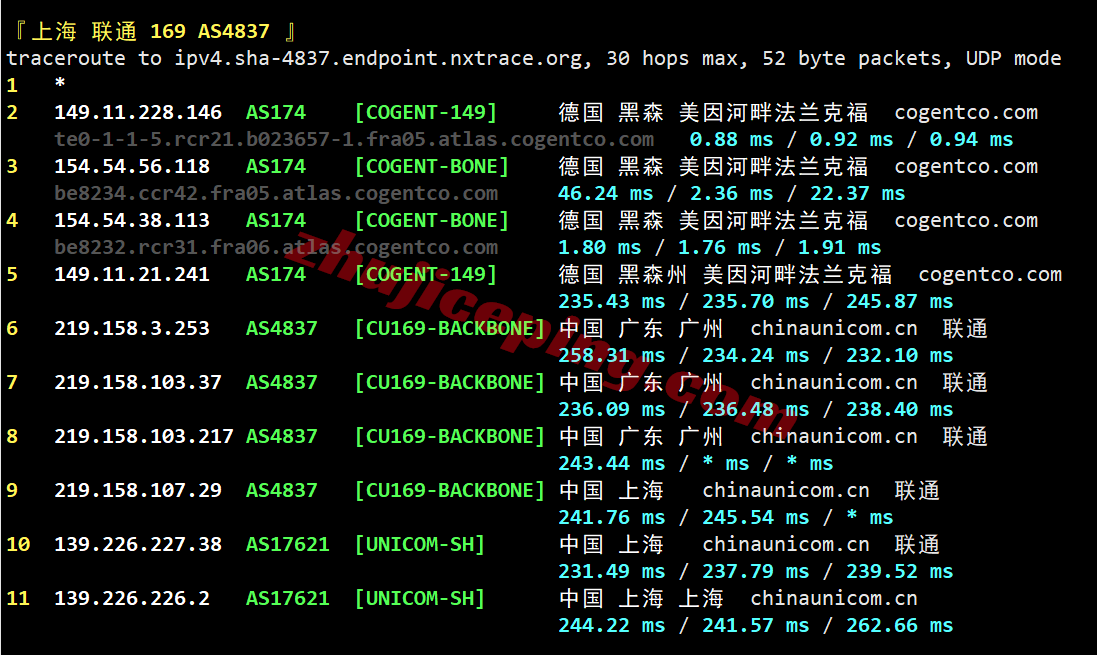Click hostname be8234.ccr42.fra05.atlas.cogentco.com

point(276,193)
